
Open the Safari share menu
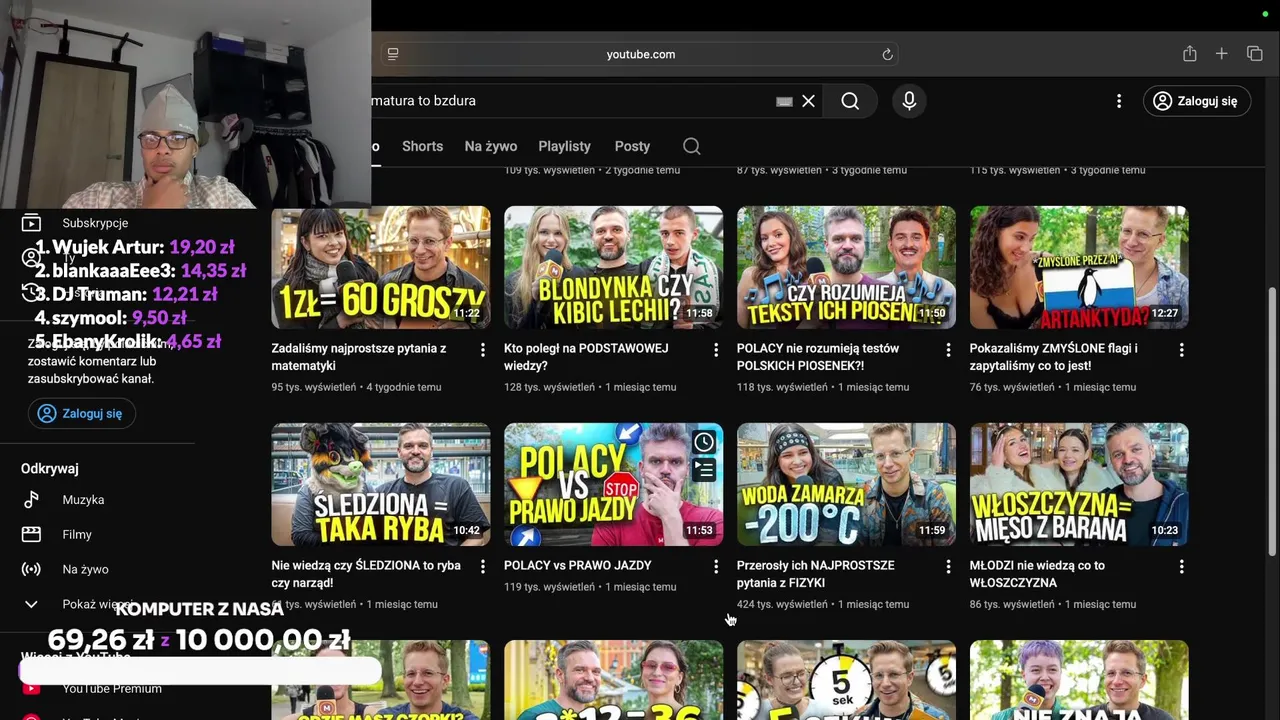(x=1189, y=54)
